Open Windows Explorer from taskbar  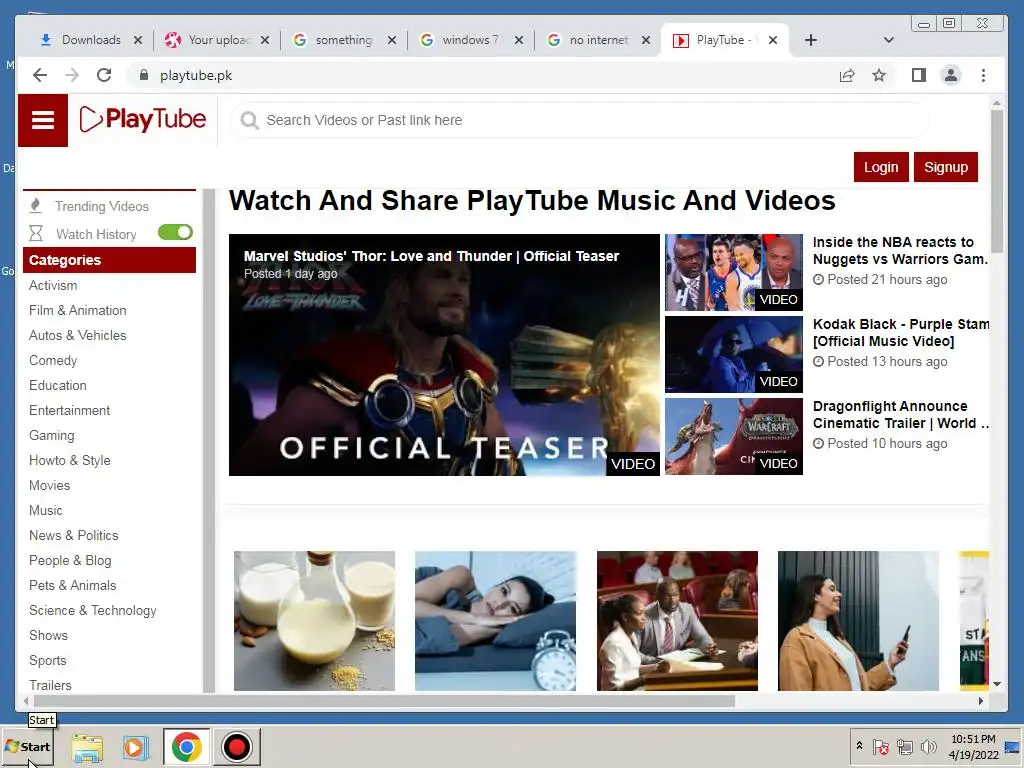87,747
